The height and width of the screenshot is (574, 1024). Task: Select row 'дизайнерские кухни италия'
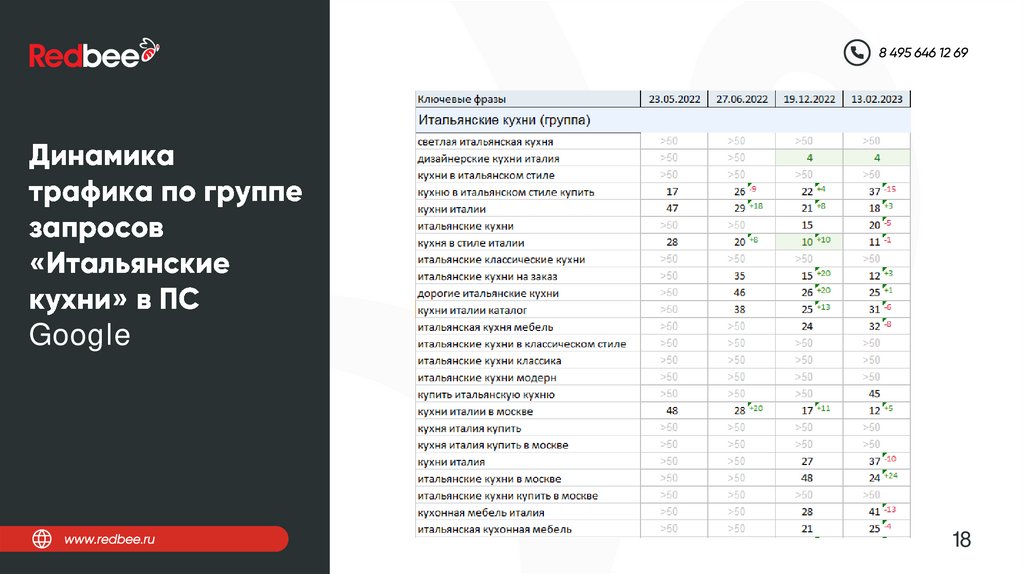663,158
